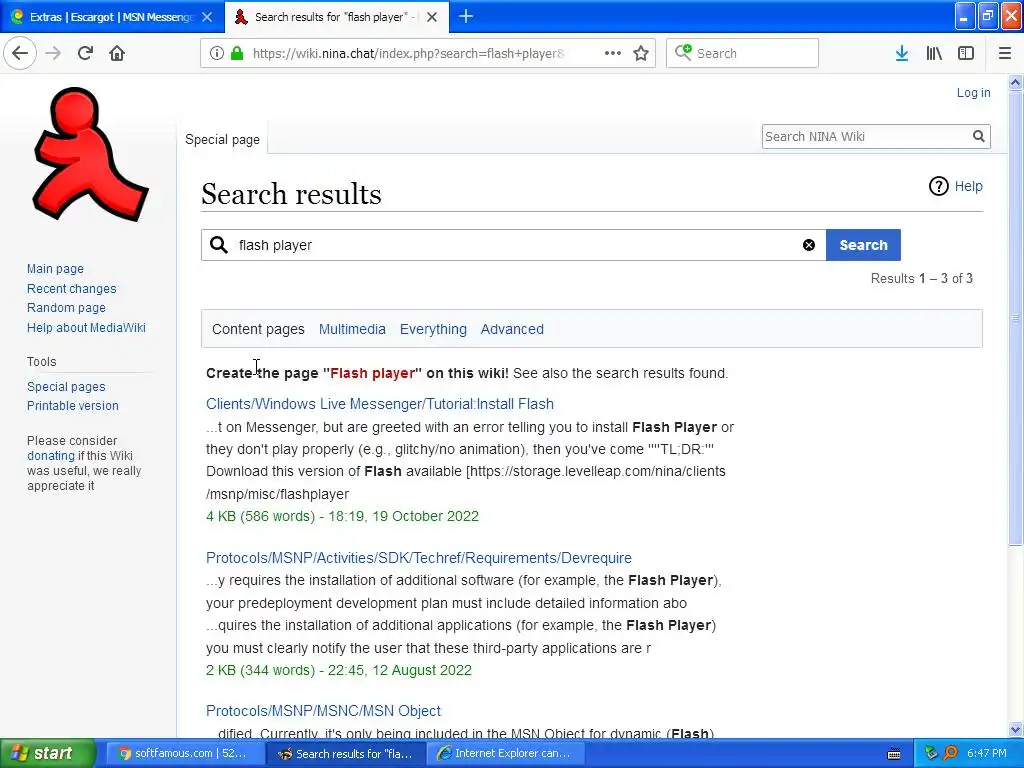
Task: Open Advanced search options
Action: point(512,329)
